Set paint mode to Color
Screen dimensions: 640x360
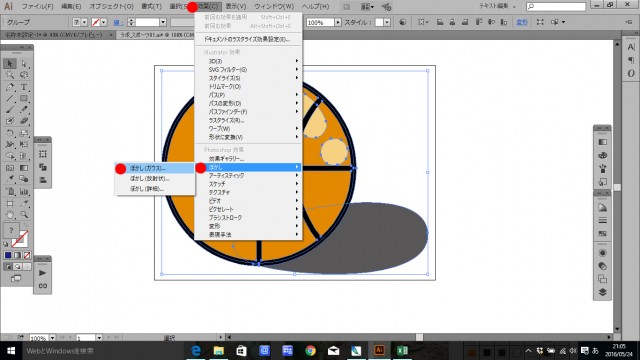[x=8, y=255]
